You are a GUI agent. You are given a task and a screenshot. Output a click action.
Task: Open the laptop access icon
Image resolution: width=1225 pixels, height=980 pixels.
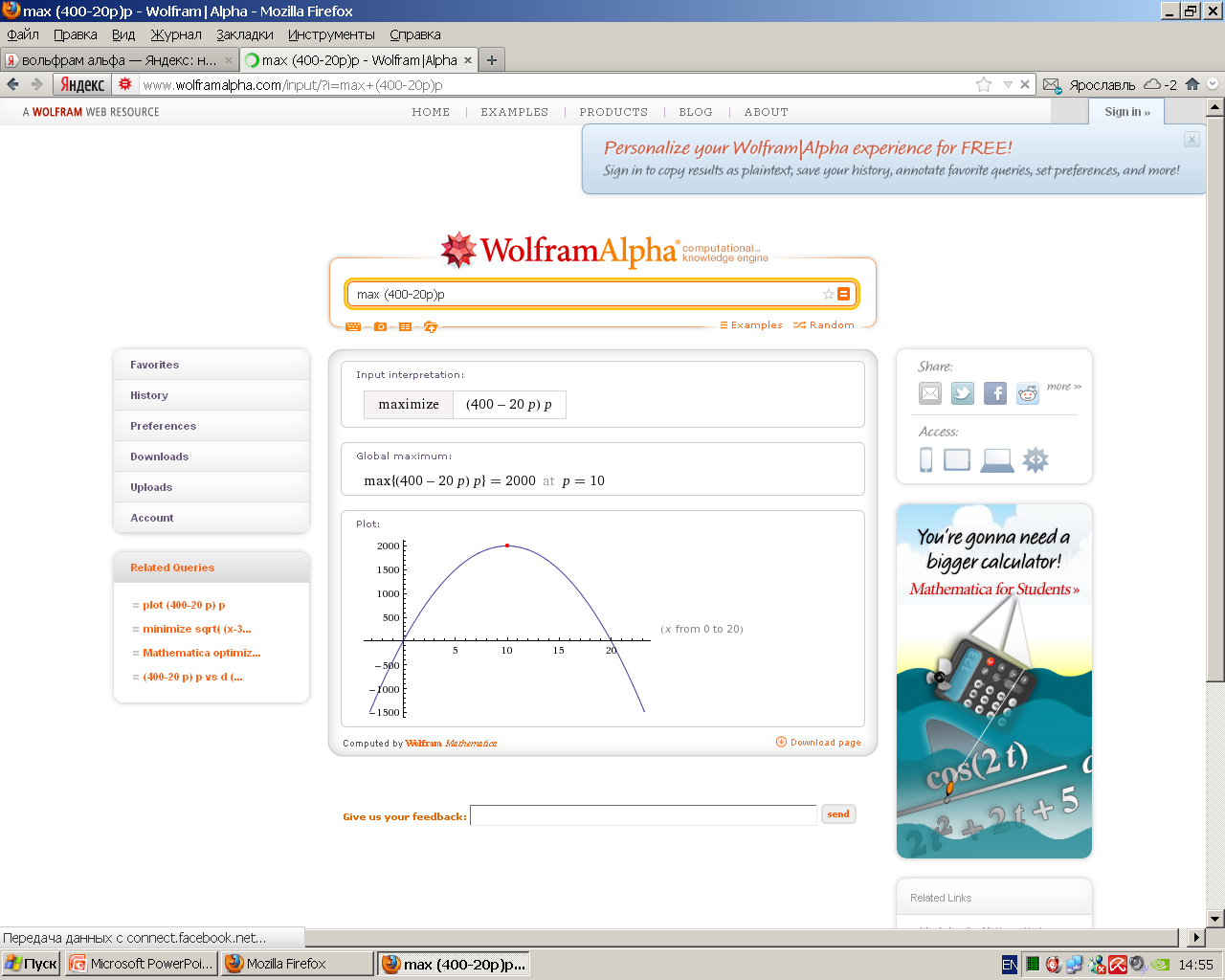click(x=997, y=460)
